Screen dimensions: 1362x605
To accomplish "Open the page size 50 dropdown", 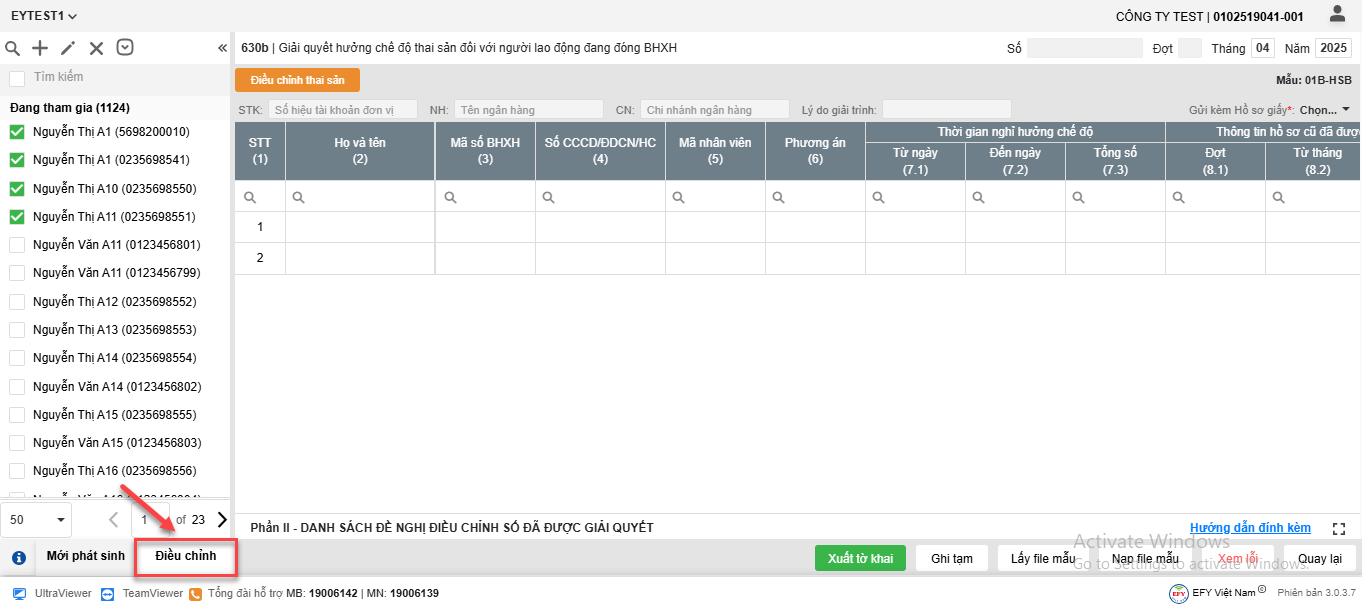I will [x=38, y=520].
